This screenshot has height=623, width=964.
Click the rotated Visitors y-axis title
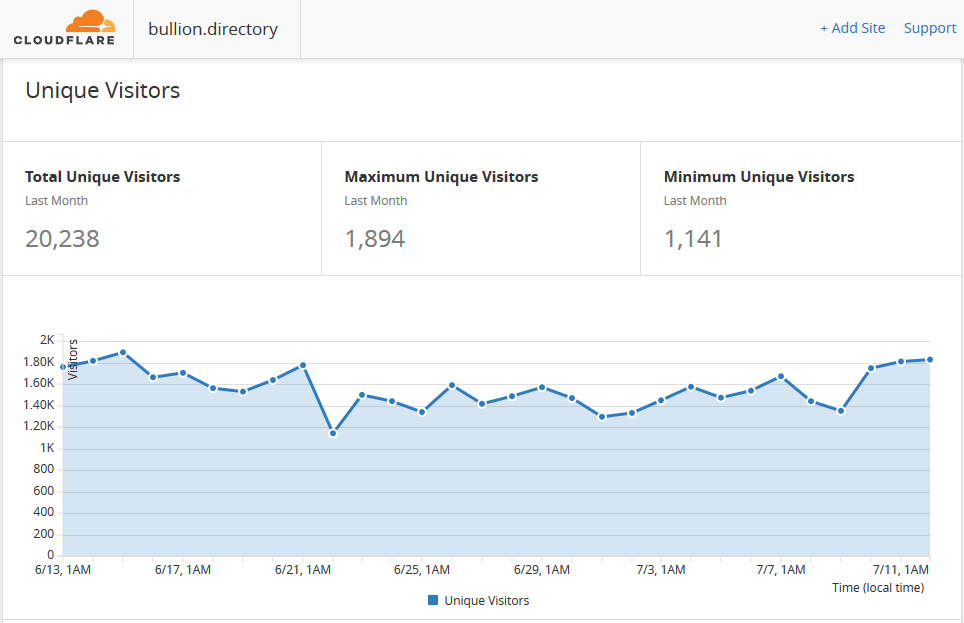73,360
